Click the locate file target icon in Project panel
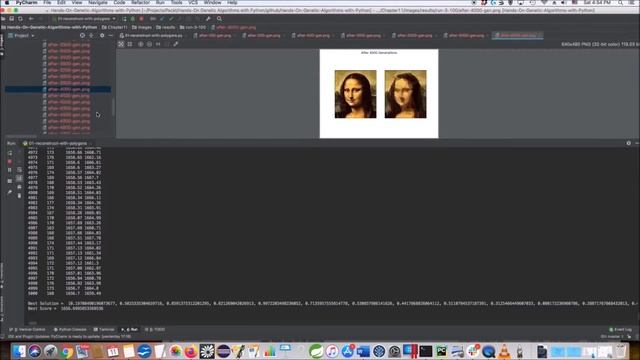The image size is (640, 360). click(82, 36)
